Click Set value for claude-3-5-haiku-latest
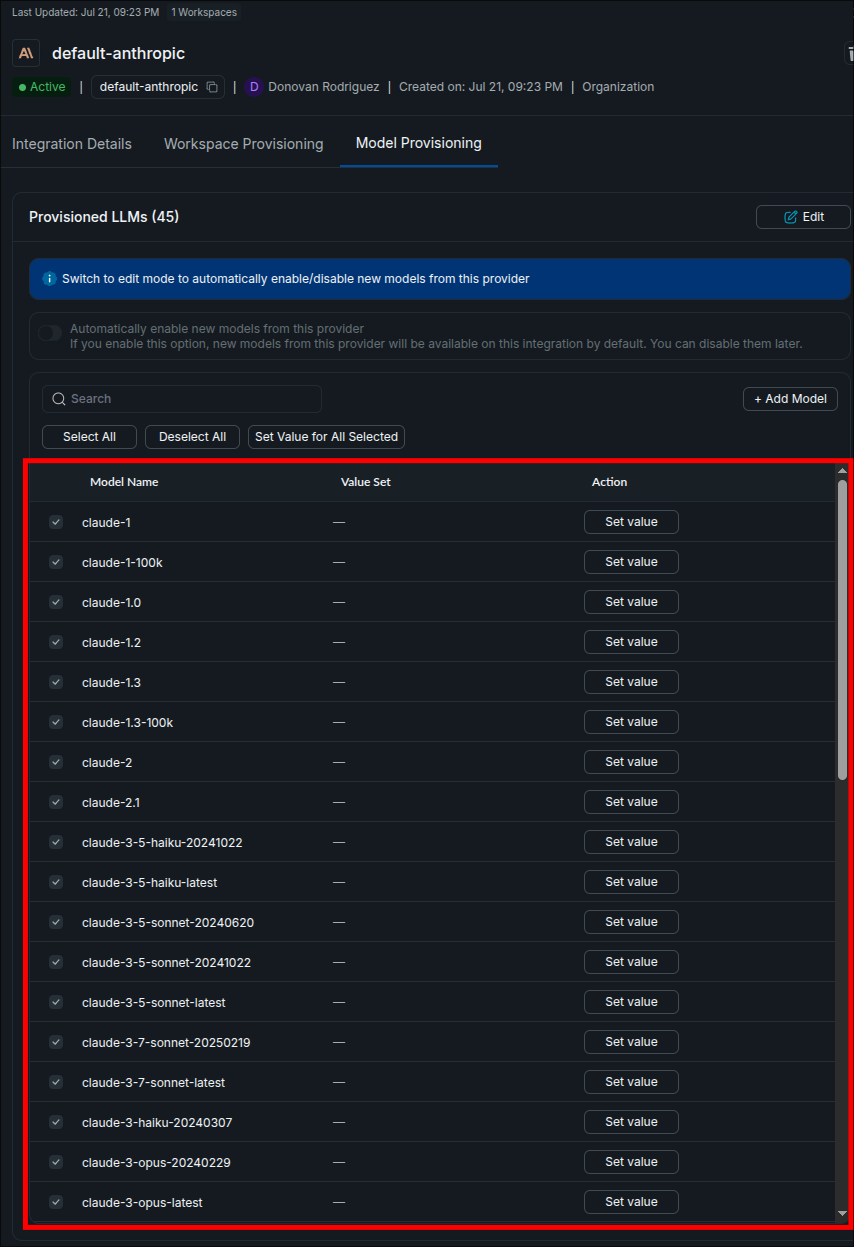 click(x=631, y=882)
